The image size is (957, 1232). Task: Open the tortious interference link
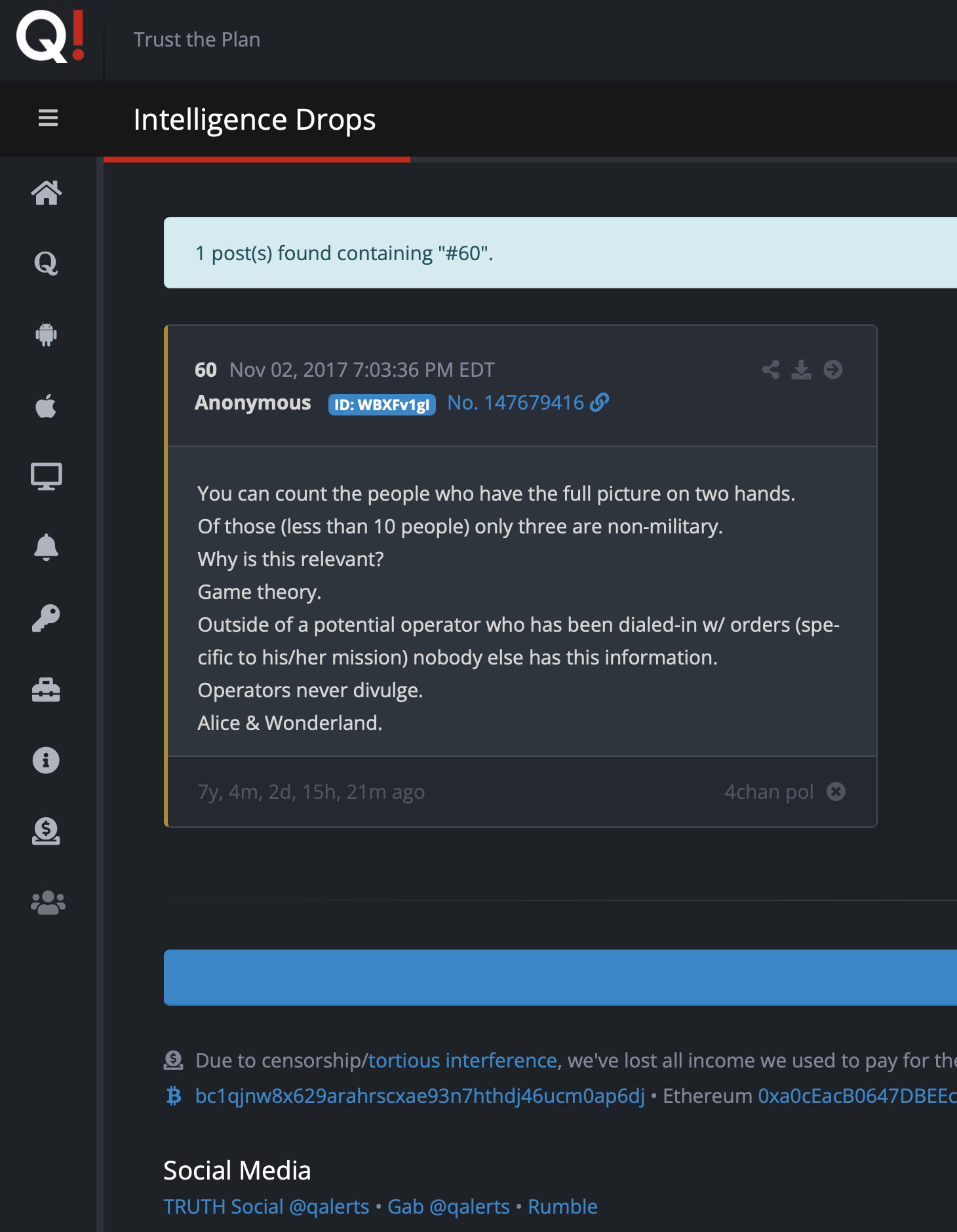[463, 1060]
